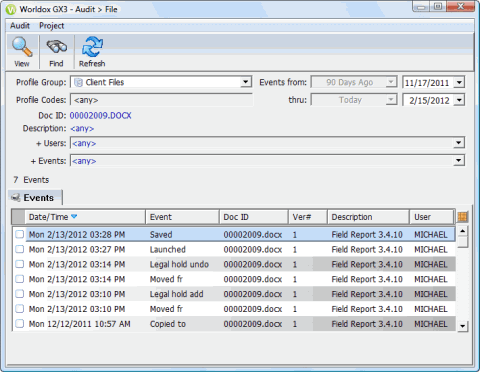The width and height of the screenshot is (480, 372).
Task: Open the 11/17/2011 date picker arrow
Action: [x=460, y=82]
